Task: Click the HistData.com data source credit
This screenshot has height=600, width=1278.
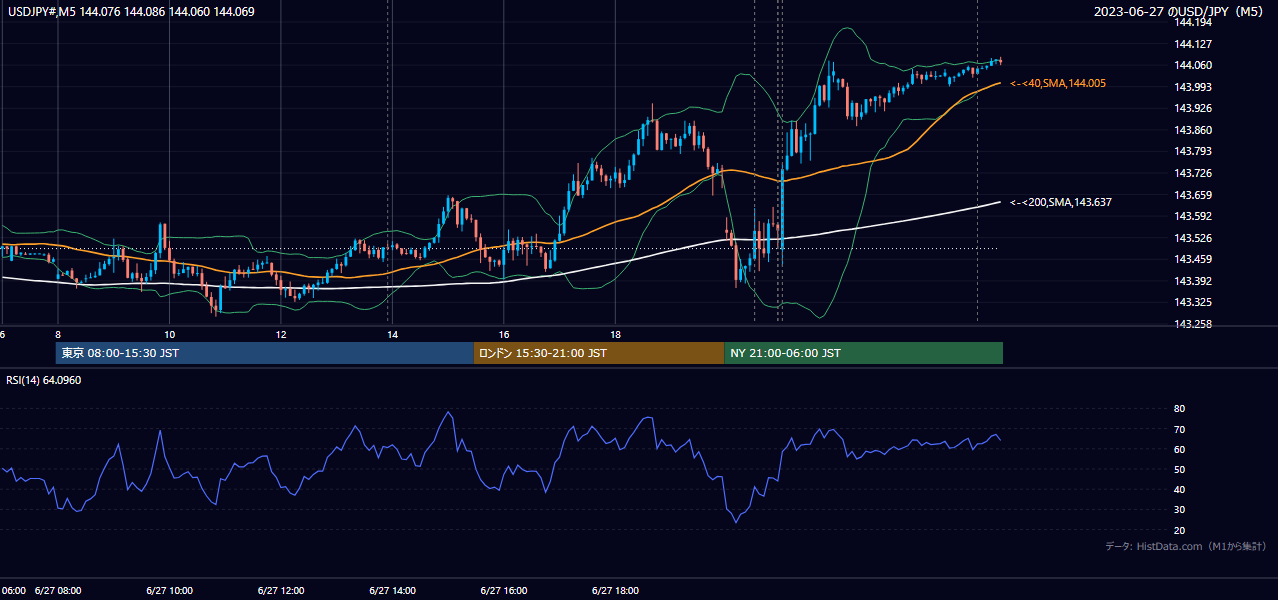Action: (x=1186, y=546)
